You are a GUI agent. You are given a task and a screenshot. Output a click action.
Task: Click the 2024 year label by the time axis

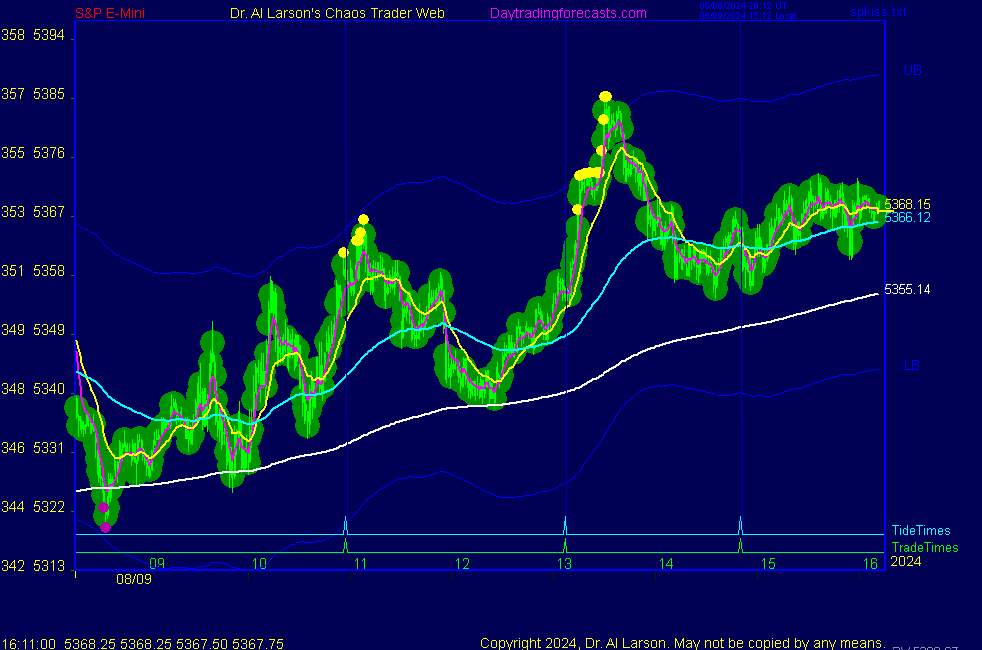tap(906, 561)
